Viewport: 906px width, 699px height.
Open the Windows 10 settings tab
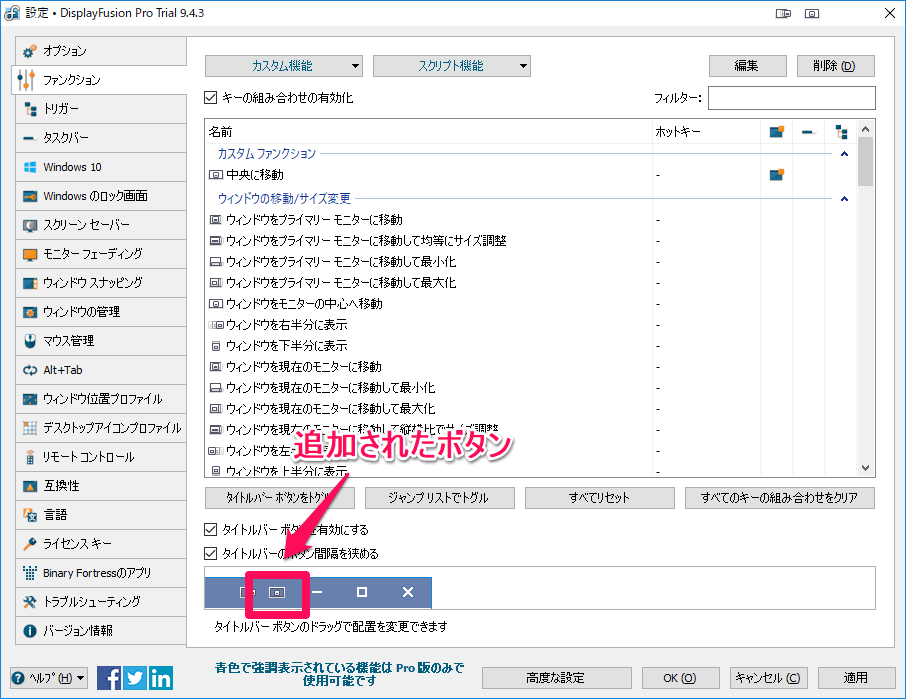tap(101, 167)
